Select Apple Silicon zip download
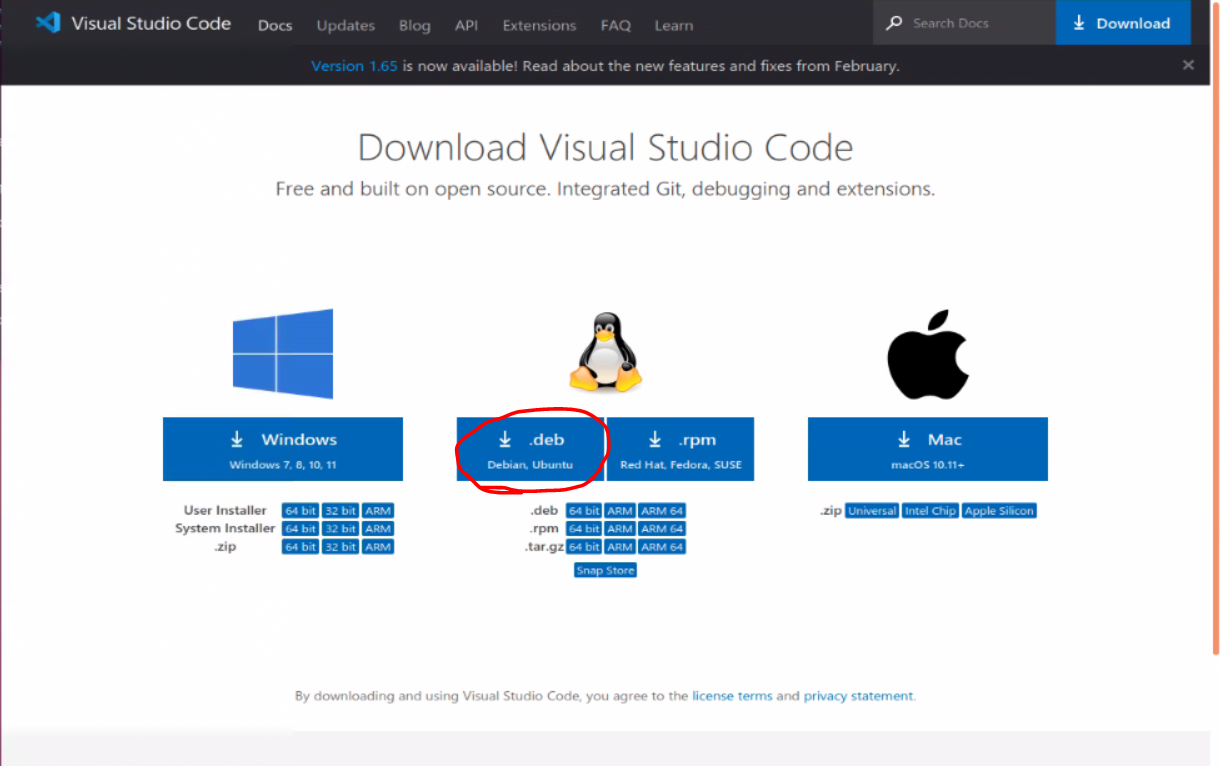The image size is (1220, 766). click(x=999, y=511)
